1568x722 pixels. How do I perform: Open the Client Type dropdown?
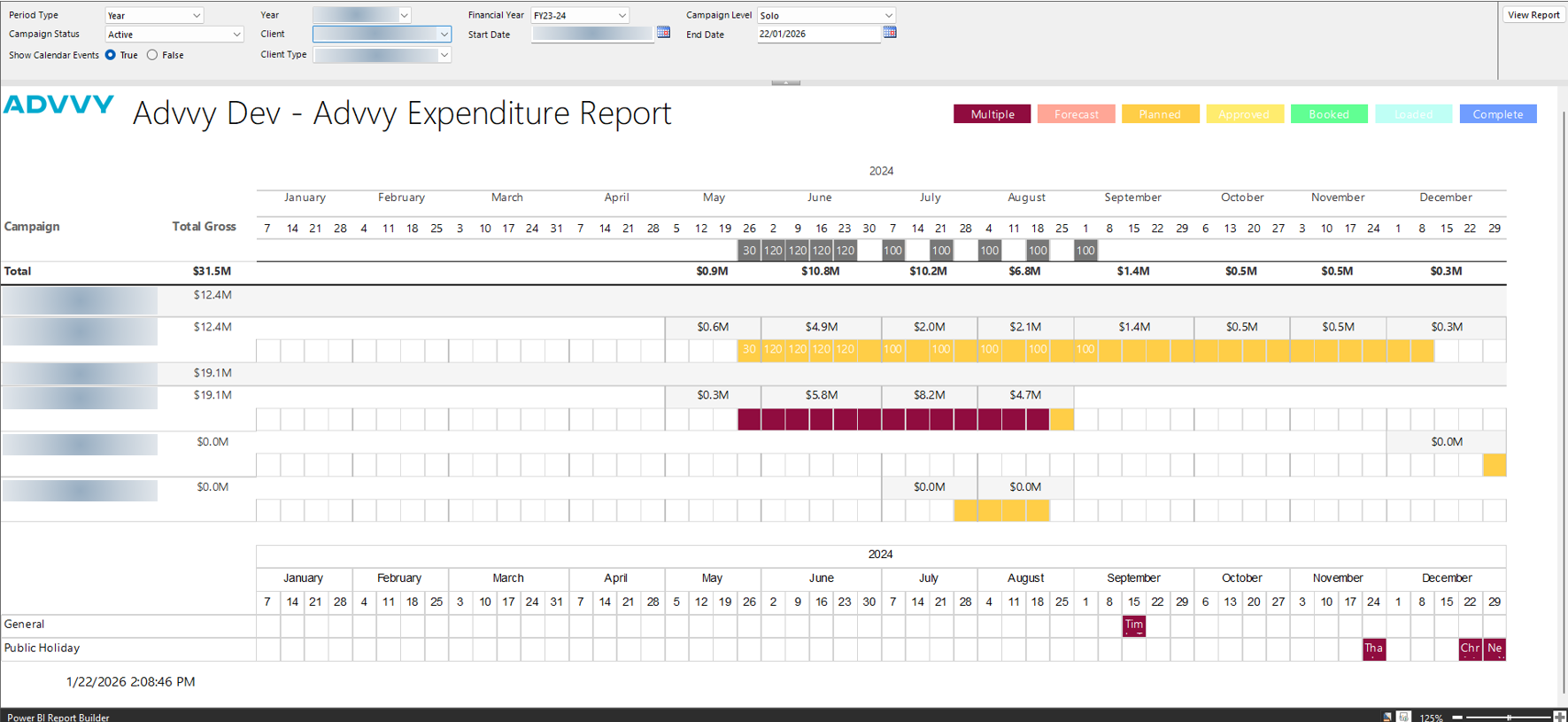point(382,55)
